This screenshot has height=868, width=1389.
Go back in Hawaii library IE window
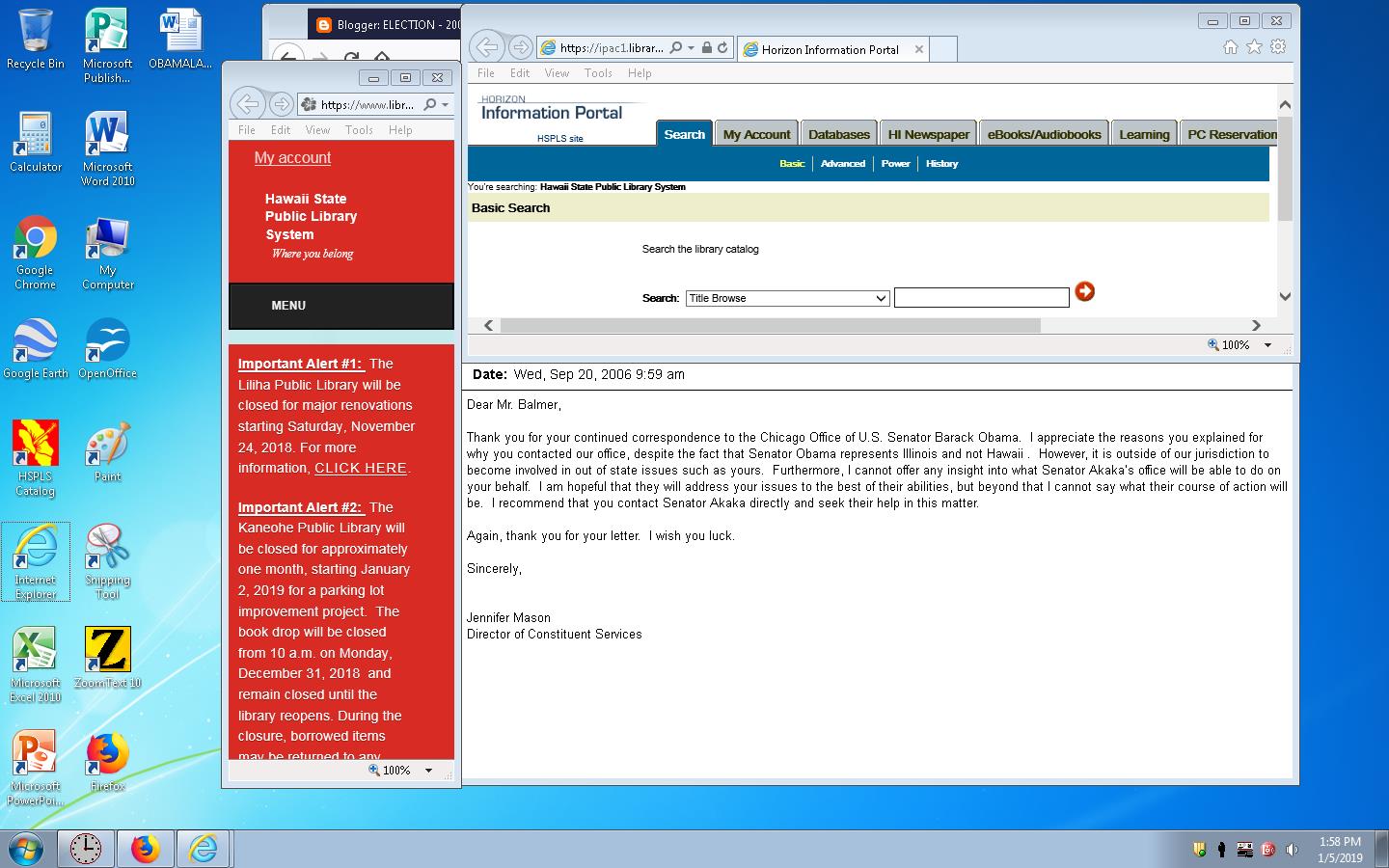coord(249,103)
